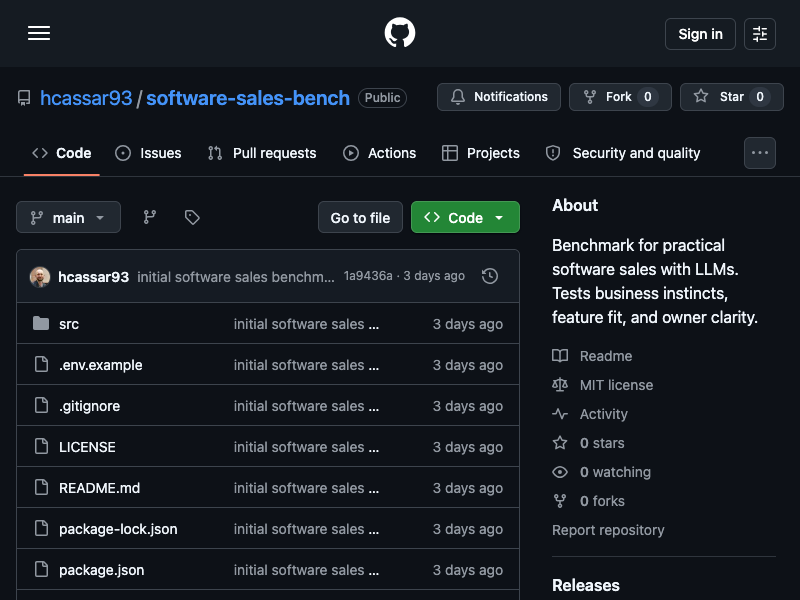This screenshot has height=600, width=800.
Task: Click Go to file button
Action: click(360, 217)
